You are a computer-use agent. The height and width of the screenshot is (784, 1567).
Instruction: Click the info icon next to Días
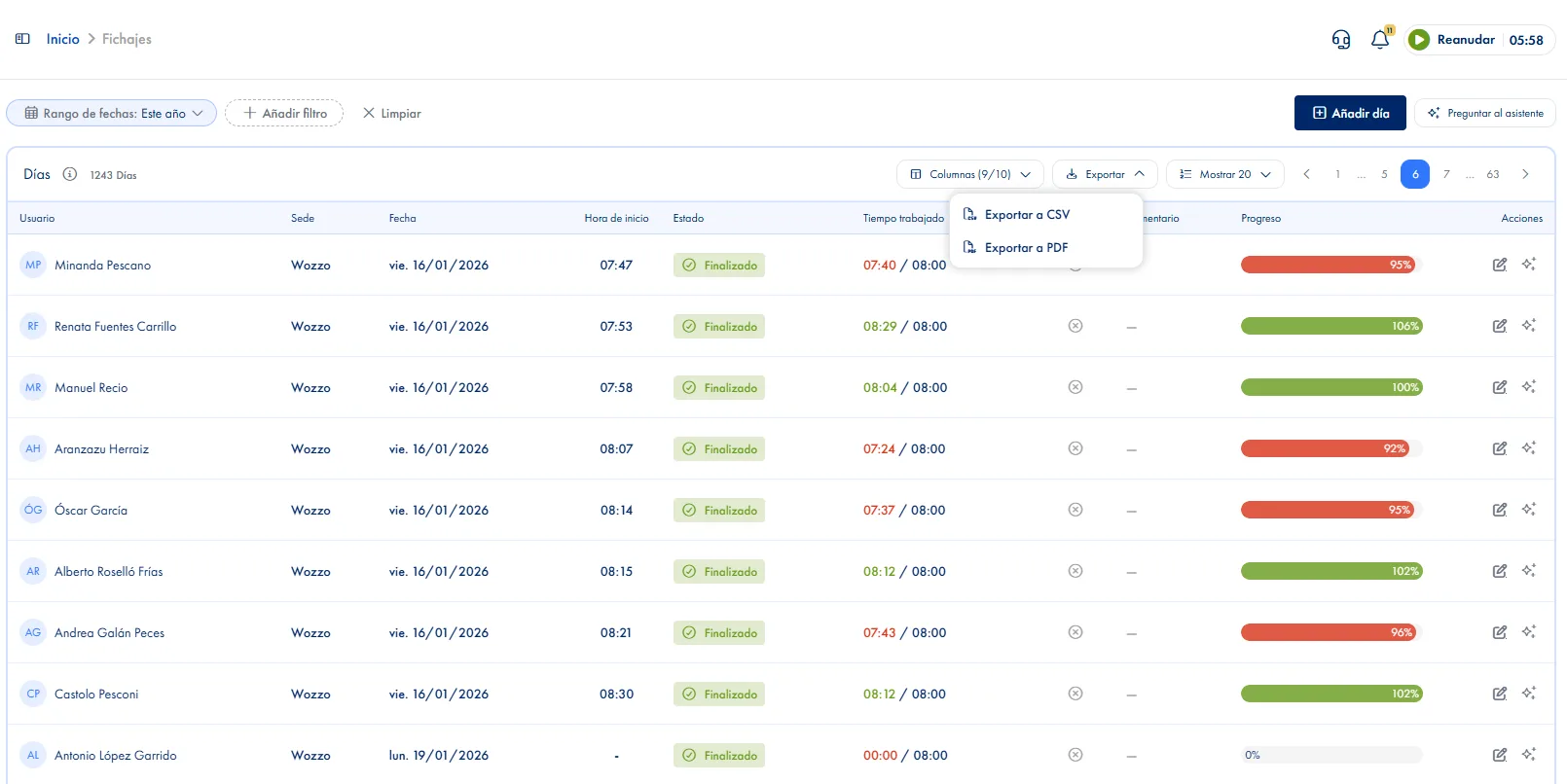70,174
